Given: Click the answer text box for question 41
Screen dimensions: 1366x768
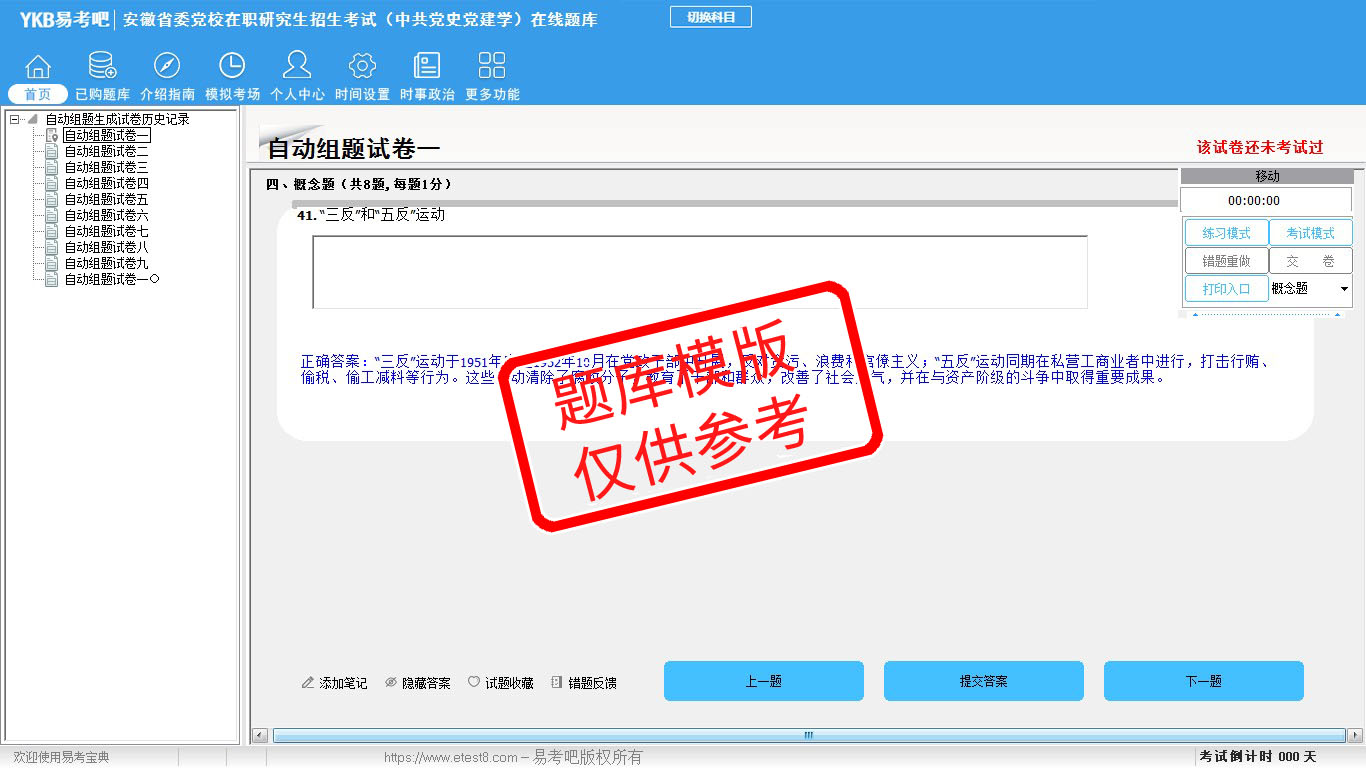Looking at the screenshot, I should pyautogui.click(x=699, y=272).
